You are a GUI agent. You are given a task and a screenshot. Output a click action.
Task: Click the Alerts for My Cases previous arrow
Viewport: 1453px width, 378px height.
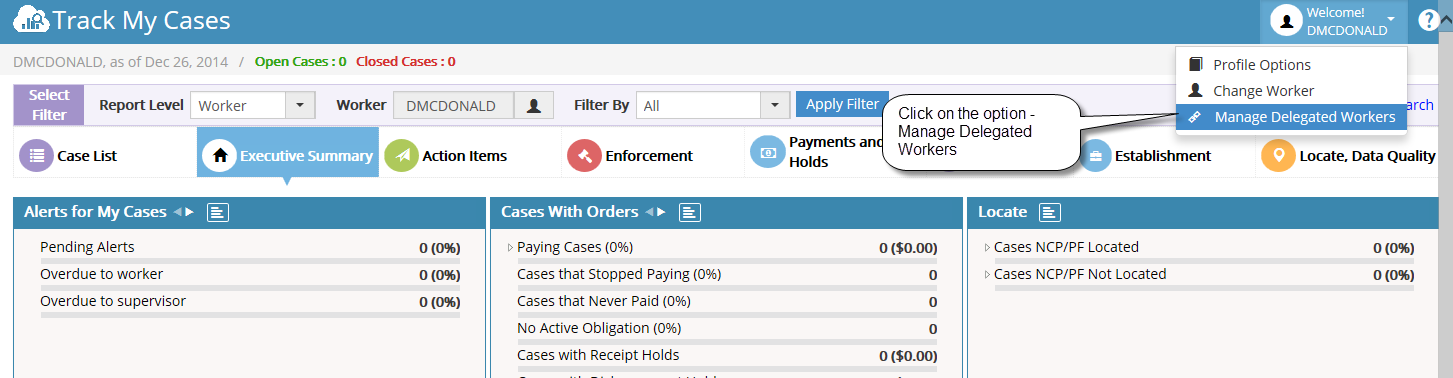tap(178, 212)
